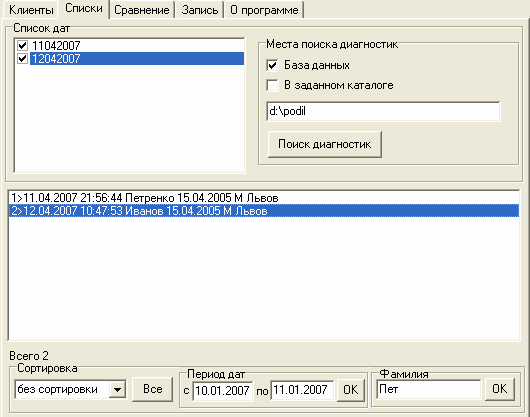Select the Списки tab
This screenshot has height=417, width=530.
point(83,9)
